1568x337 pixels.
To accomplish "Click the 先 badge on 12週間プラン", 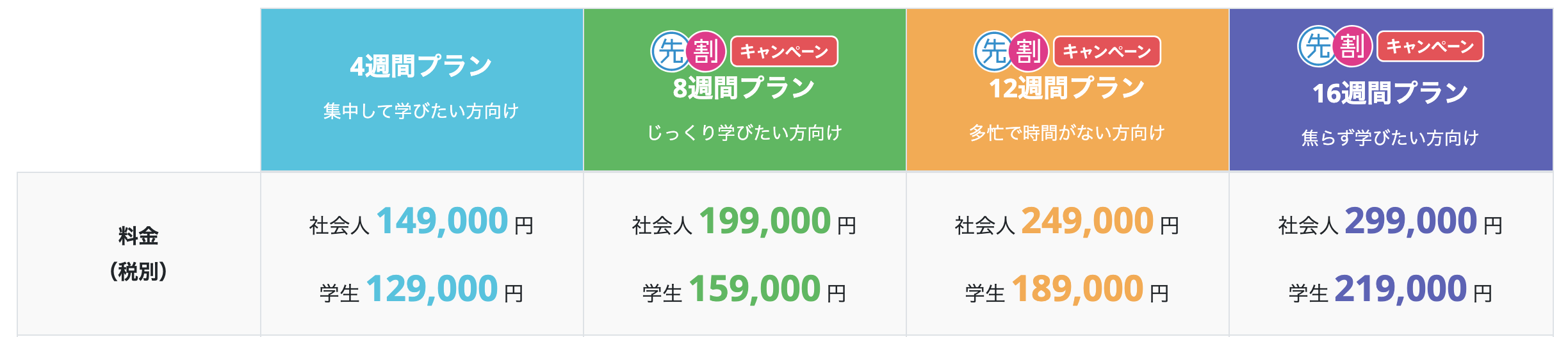I will tap(993, 51).
